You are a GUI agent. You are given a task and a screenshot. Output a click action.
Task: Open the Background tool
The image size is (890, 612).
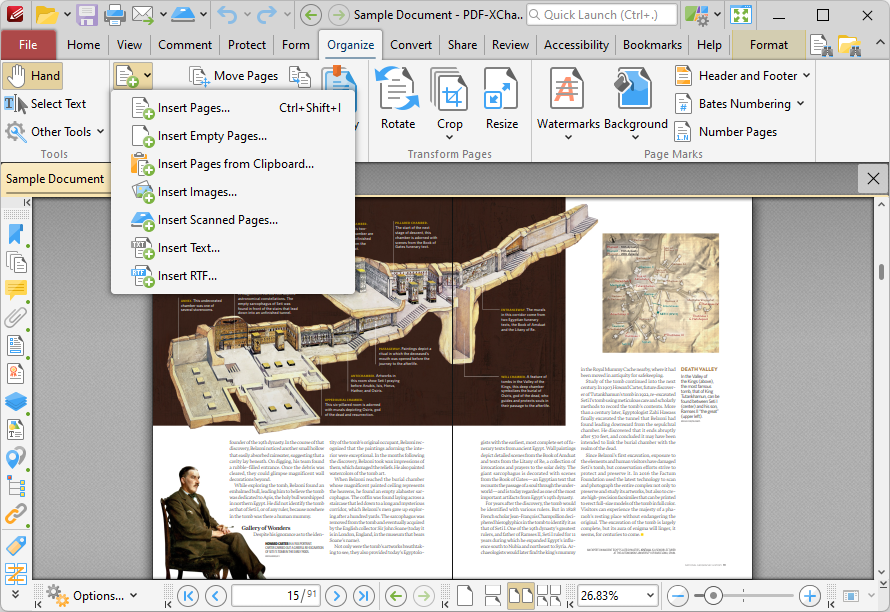635,102
